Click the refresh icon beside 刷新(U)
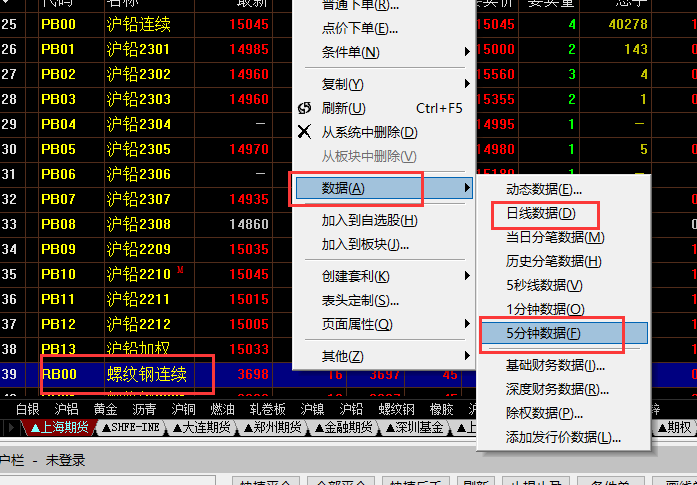 (x=304, y=108)
